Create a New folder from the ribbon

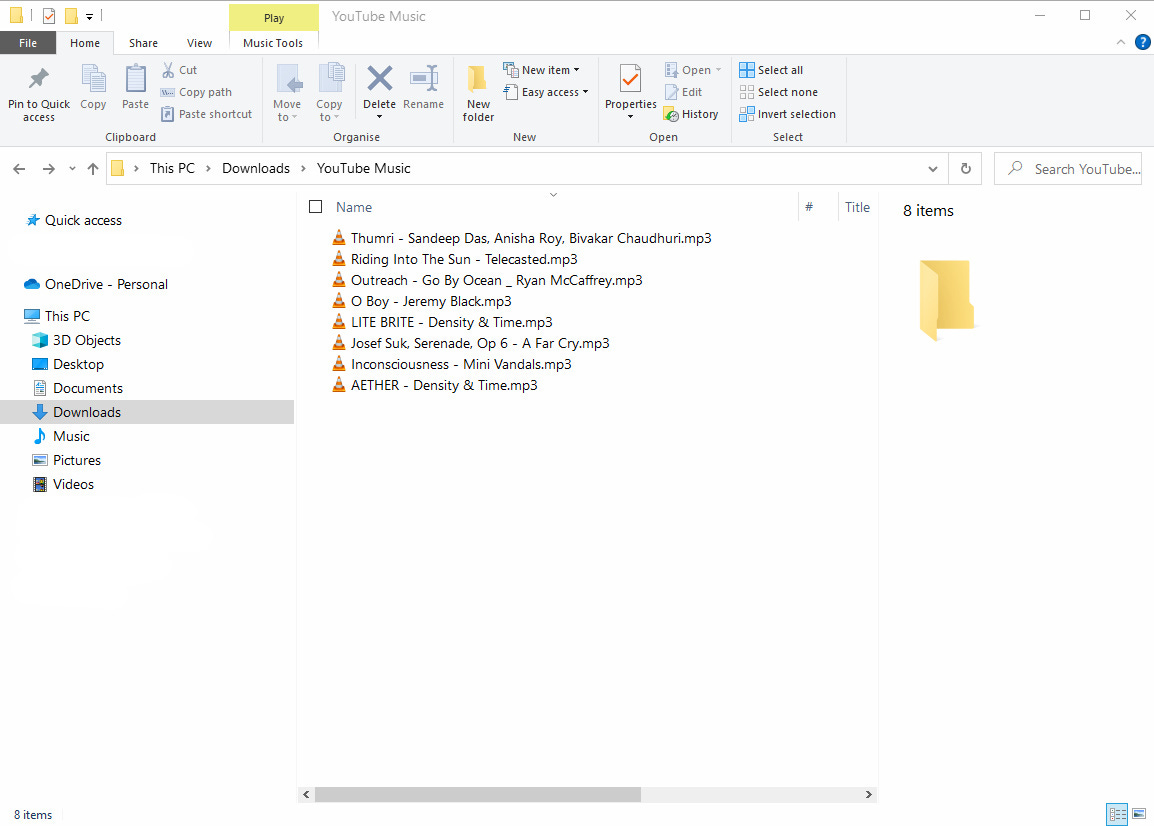point(478,93)
